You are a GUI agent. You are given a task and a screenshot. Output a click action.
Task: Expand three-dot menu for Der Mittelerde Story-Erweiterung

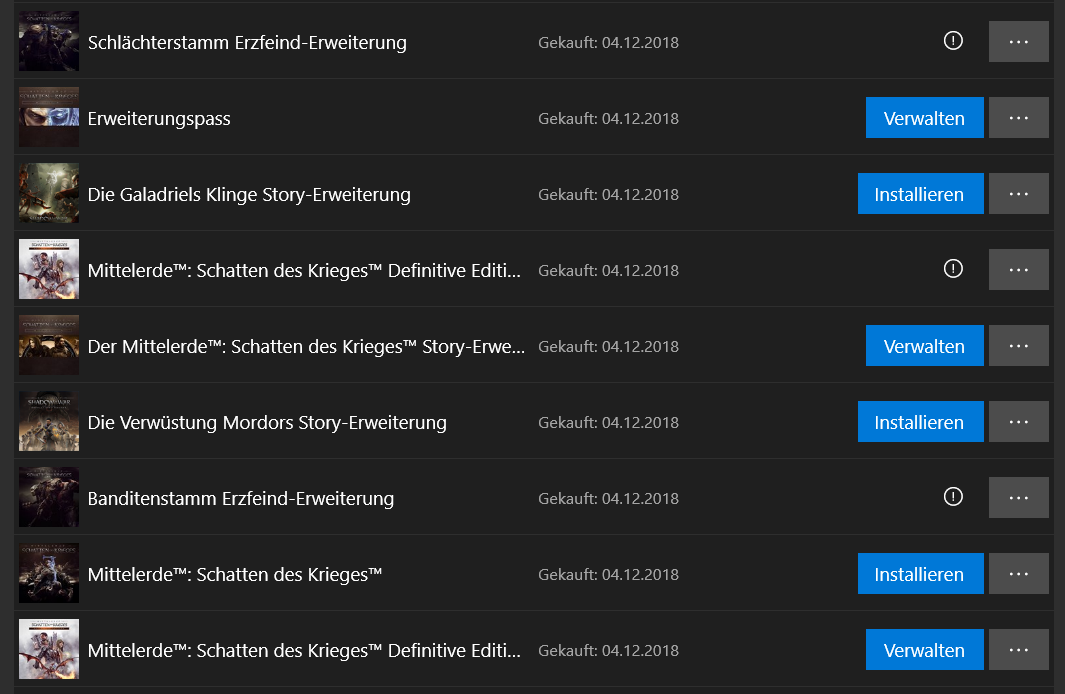1018,346
